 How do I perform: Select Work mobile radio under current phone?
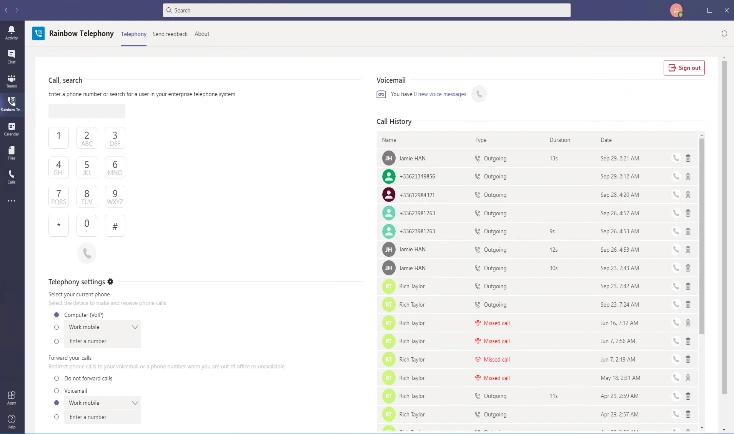(57, 327)
